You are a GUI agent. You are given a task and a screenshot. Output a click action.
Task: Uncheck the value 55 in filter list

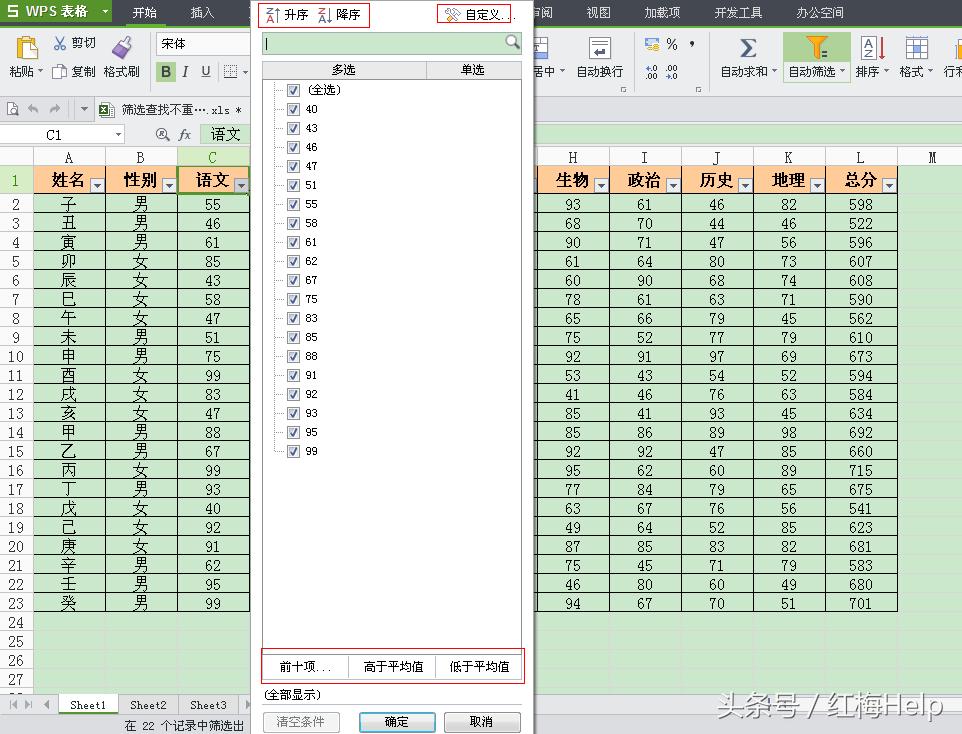(292, 204)
